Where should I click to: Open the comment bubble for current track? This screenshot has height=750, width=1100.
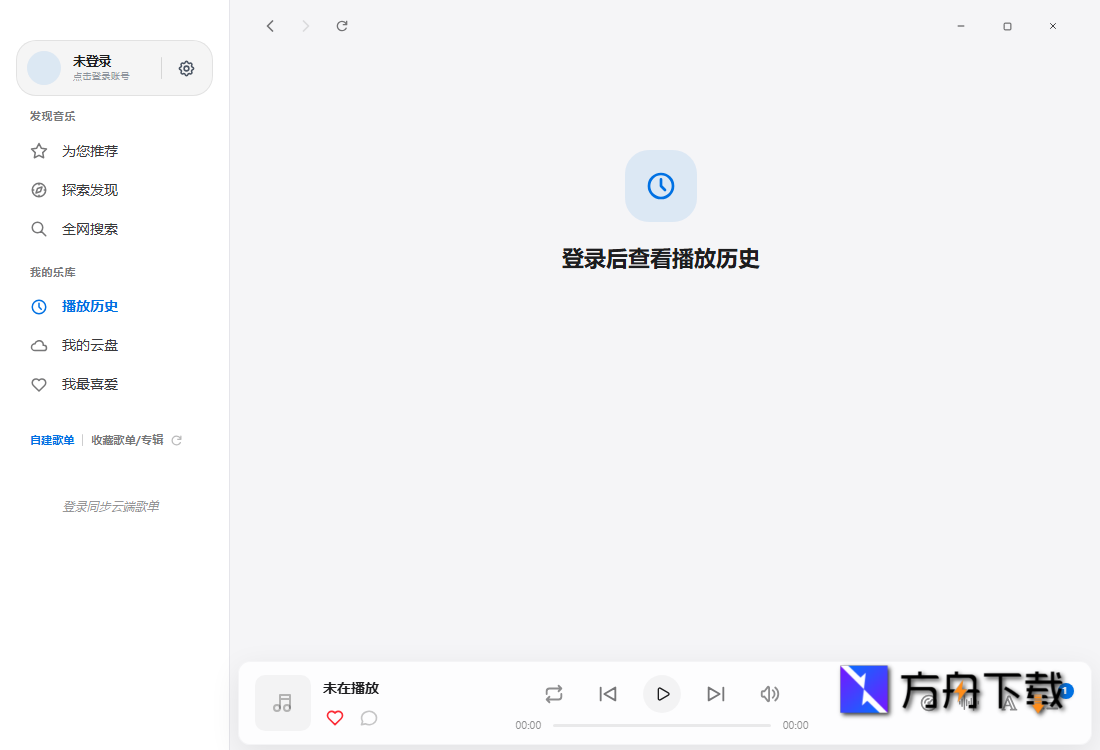[369, 718]
